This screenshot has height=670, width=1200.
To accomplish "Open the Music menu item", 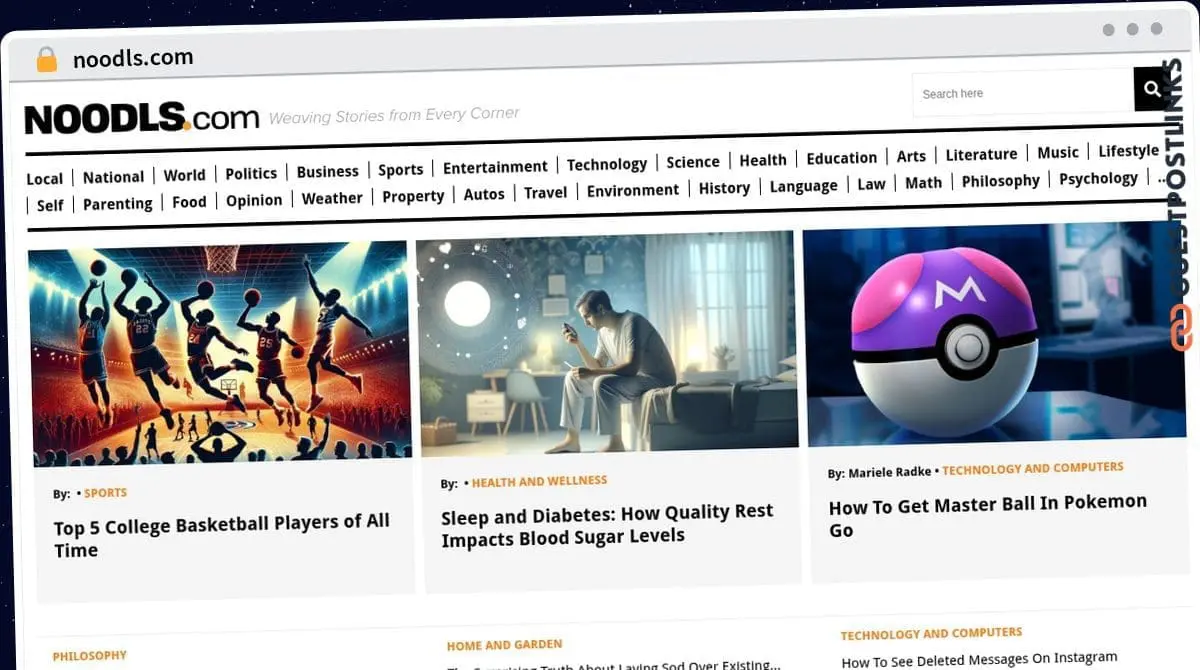I will pyautogui.click(x=1057, y=152).
